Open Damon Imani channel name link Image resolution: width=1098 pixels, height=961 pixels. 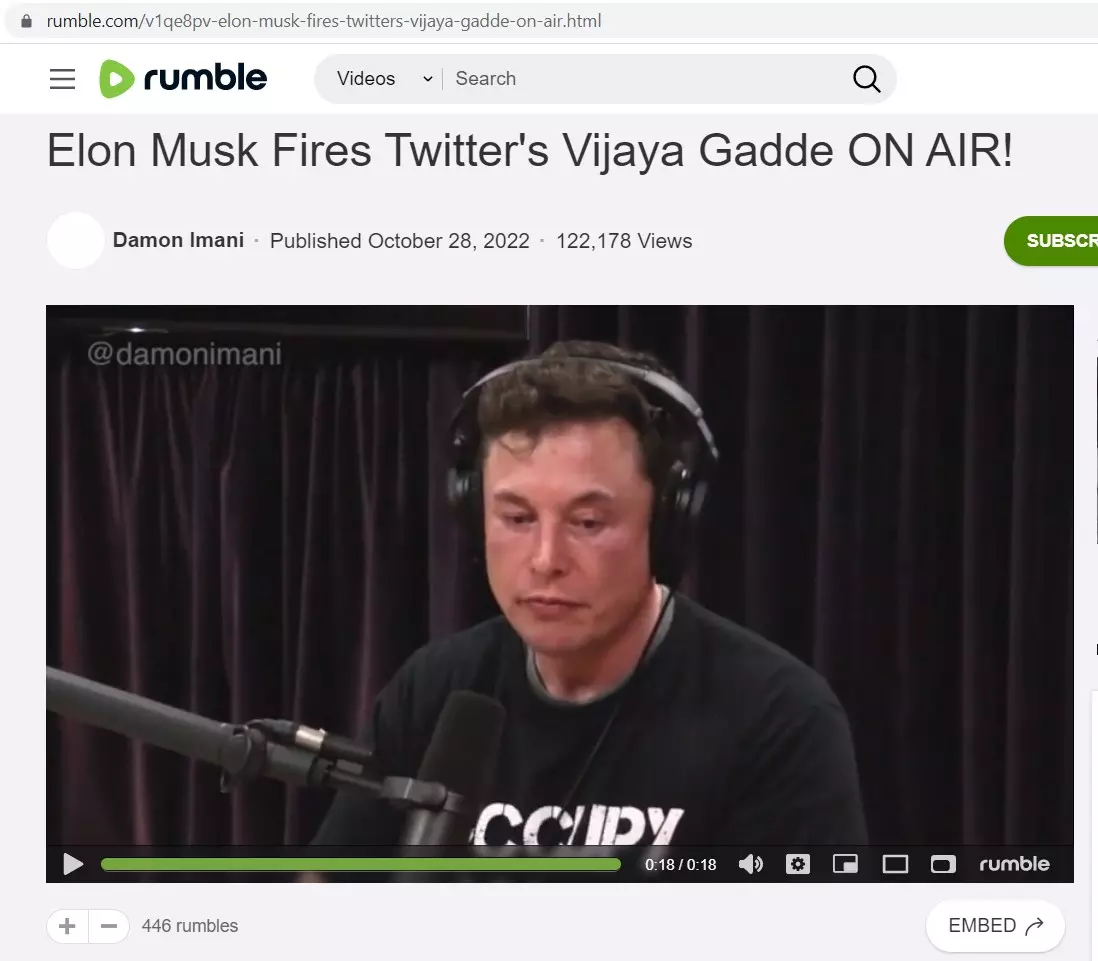179,240
